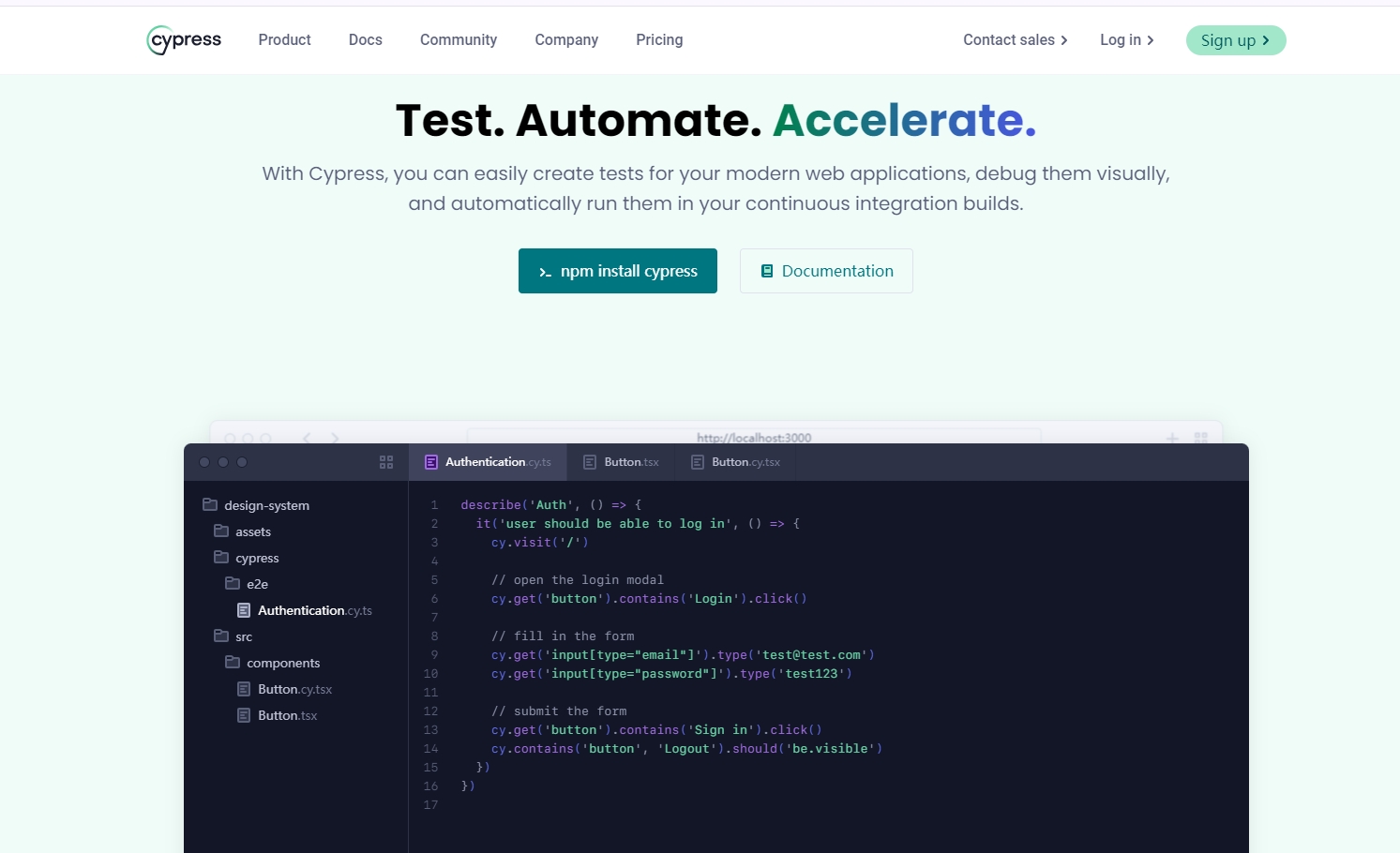Open Authentication.cy.ts in the file tree
Image resolution: width=1400 pixels, height=853 pixels.
[x=305, y=610]
